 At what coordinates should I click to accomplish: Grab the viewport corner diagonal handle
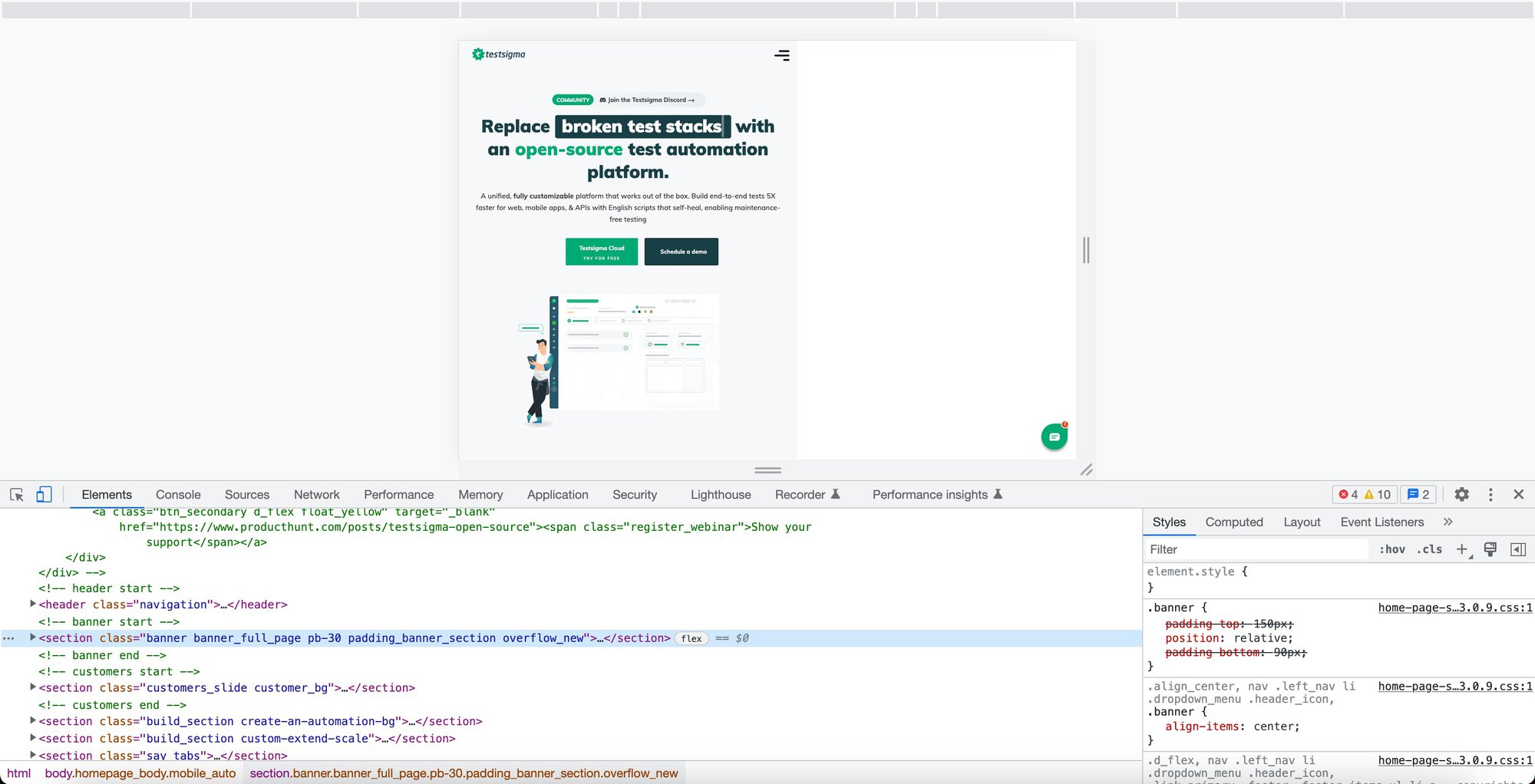(x=1086, y=469)
